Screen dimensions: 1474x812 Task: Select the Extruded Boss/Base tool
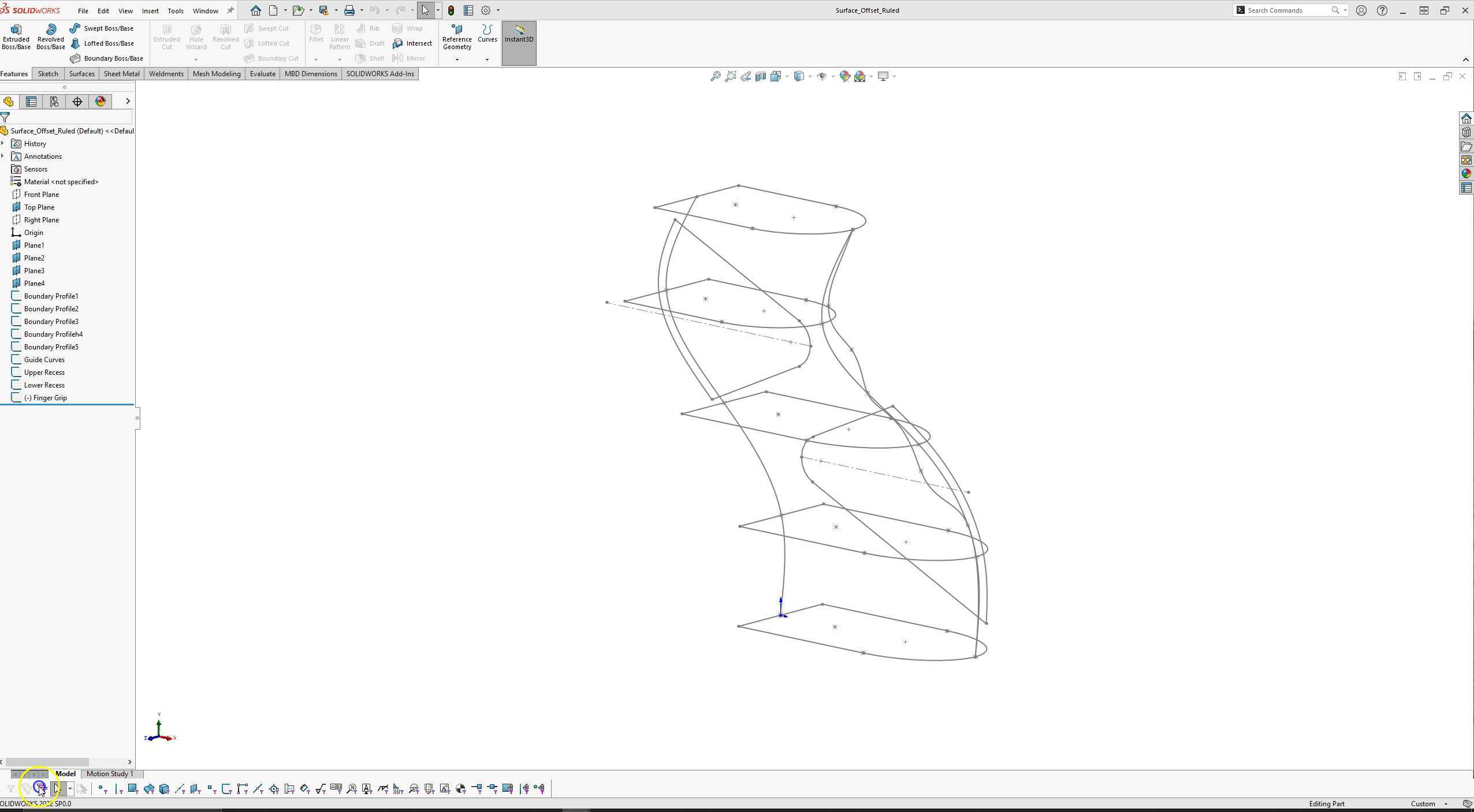click(x=16, y=39)
